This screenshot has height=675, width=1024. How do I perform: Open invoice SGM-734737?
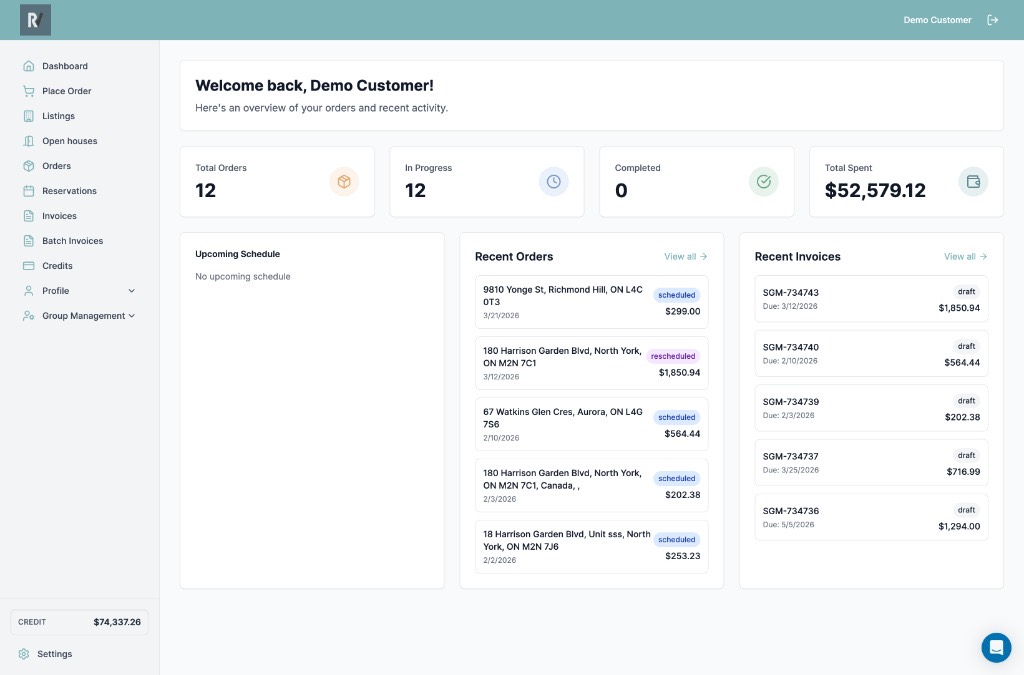(x=871, y=462)
